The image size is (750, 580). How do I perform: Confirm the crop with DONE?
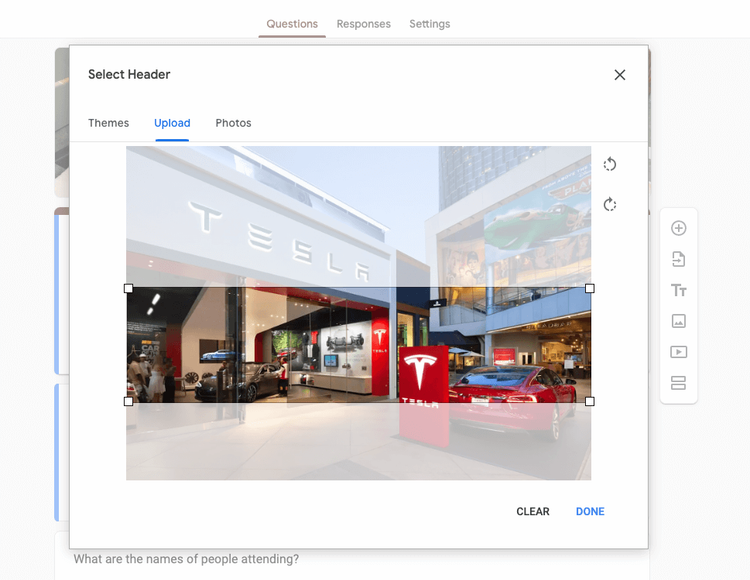[590, 511]
